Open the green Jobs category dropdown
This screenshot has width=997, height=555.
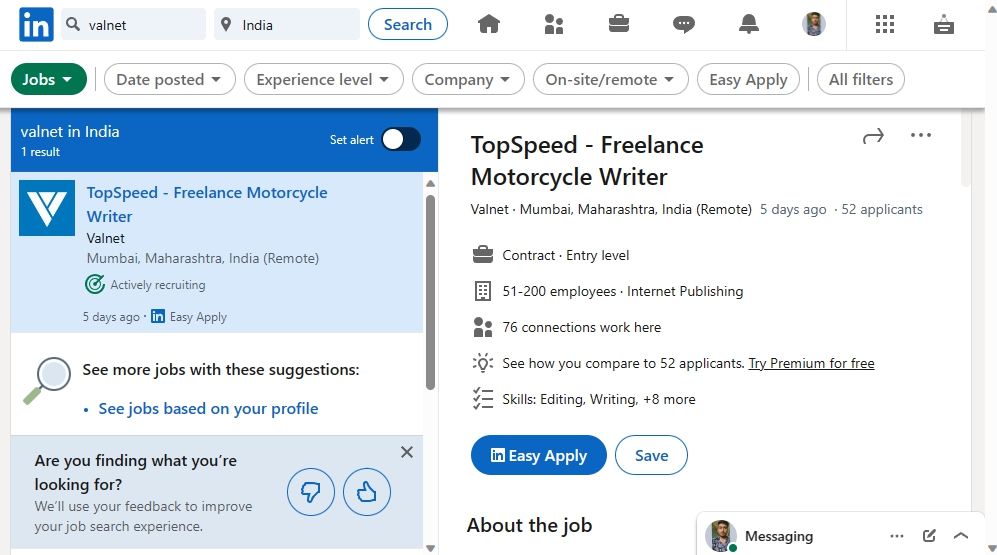48,80
